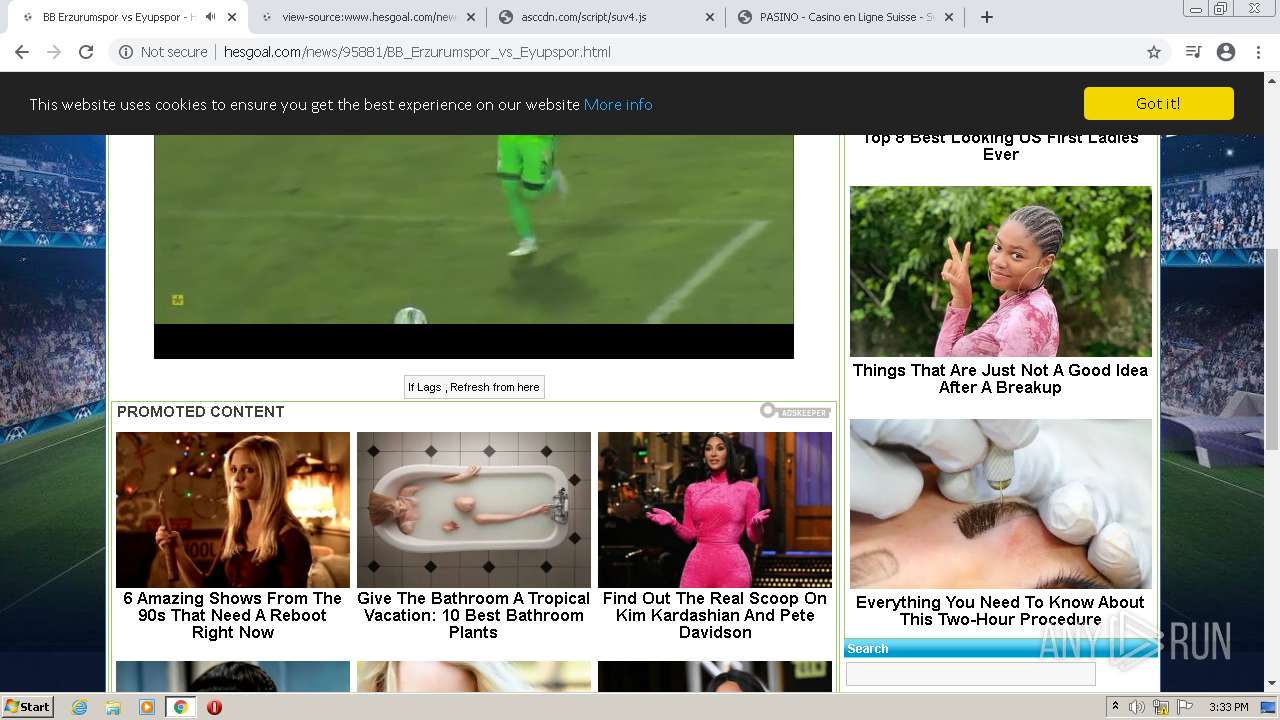Open the volume speaker tray icon
This screenshot has height=720, width=1280.
pyautogui.click(x=1137, y=707)
